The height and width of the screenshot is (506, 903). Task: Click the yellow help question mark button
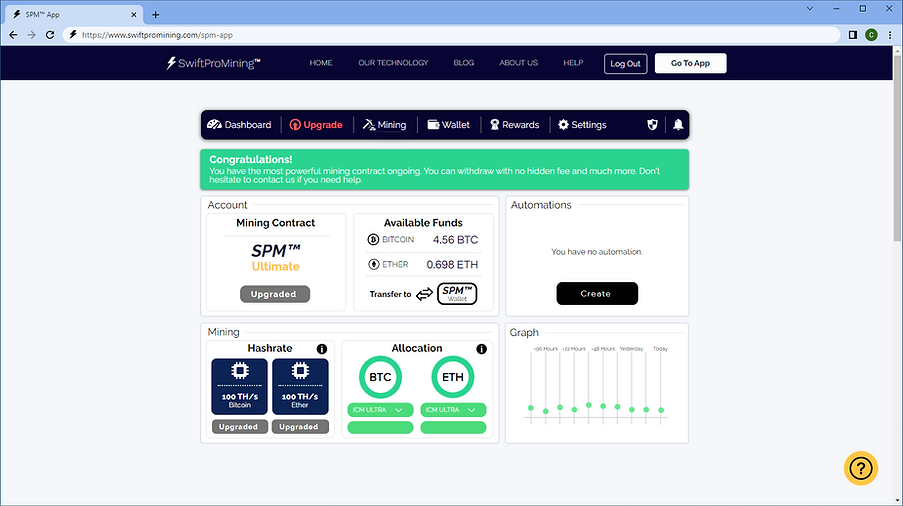click(860, 468)
